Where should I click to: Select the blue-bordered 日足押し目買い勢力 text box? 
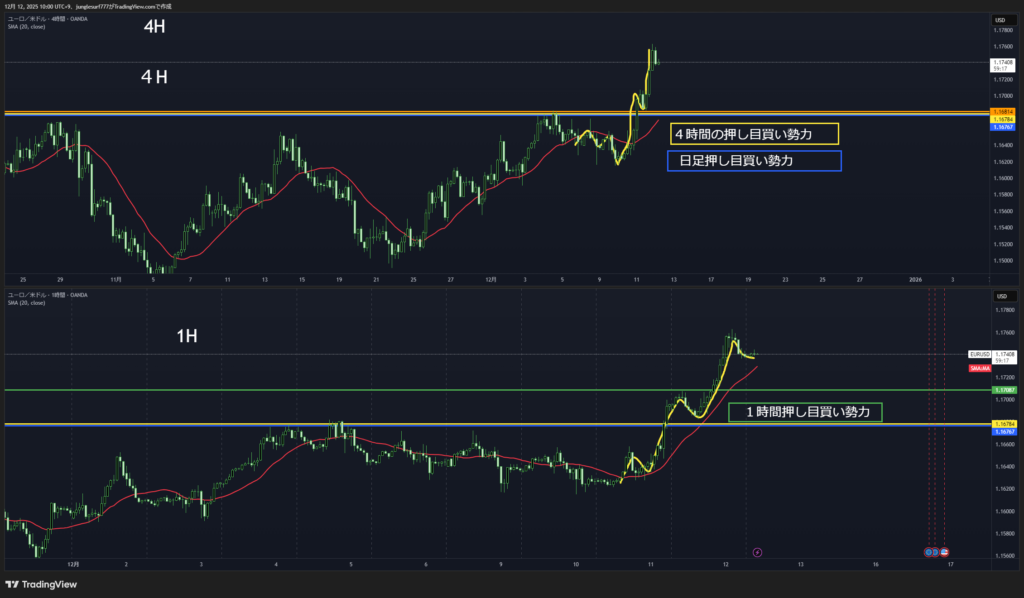(x=754, y=161)
